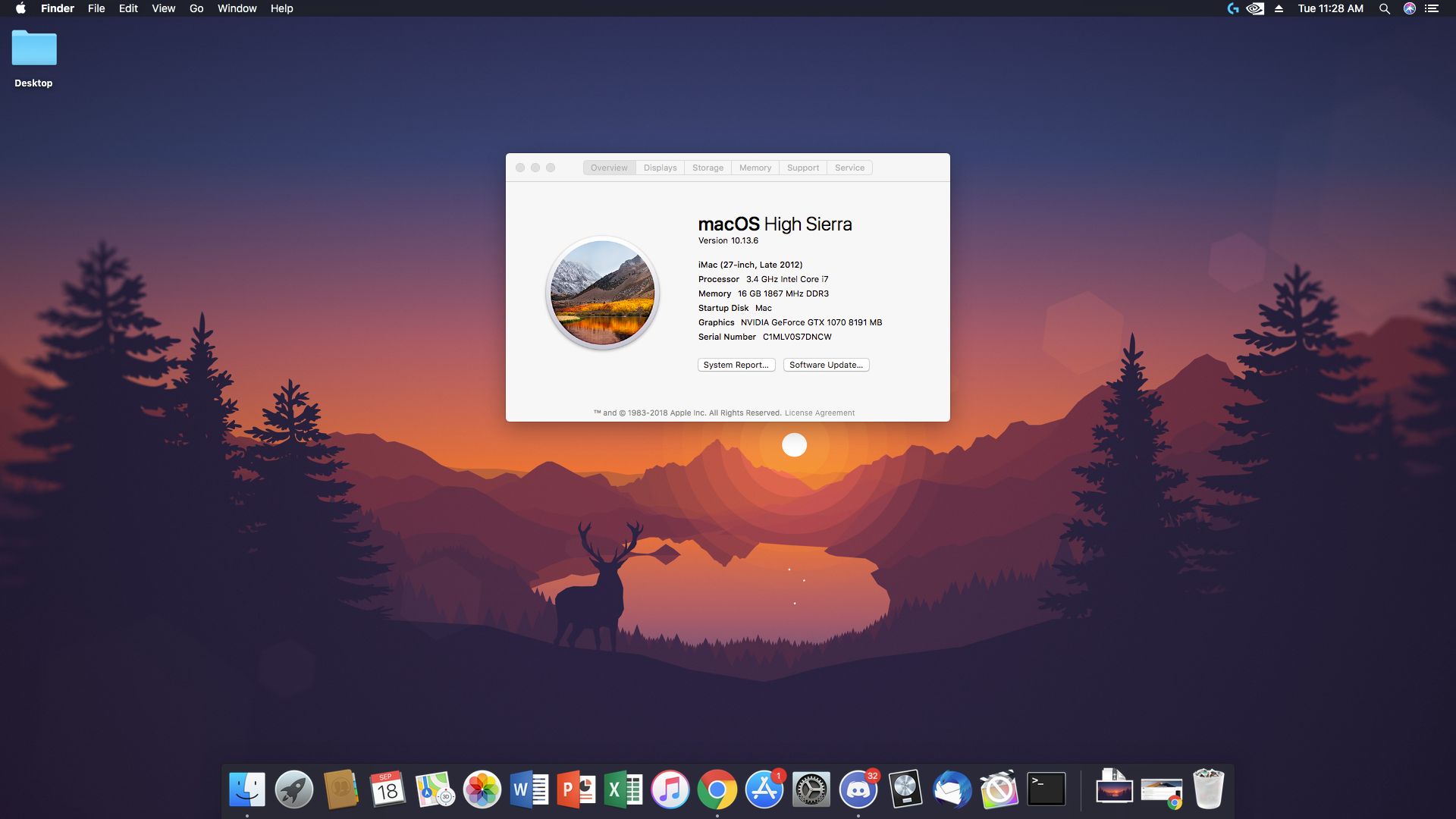Click the Software Update button
This screenshot has width=1456, height=819.
(825, 365)
